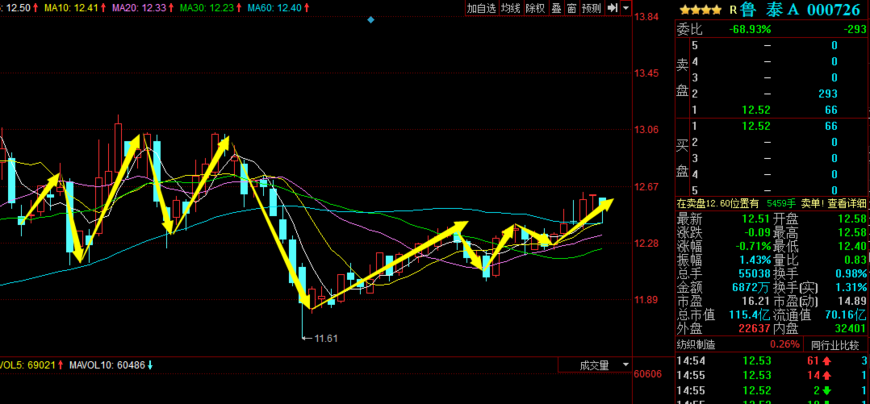The height and width of the screenshot is (404, 870).
Task: Click the 外盘 value 22637
Action: pyautogui.click(x=755, y=328)
